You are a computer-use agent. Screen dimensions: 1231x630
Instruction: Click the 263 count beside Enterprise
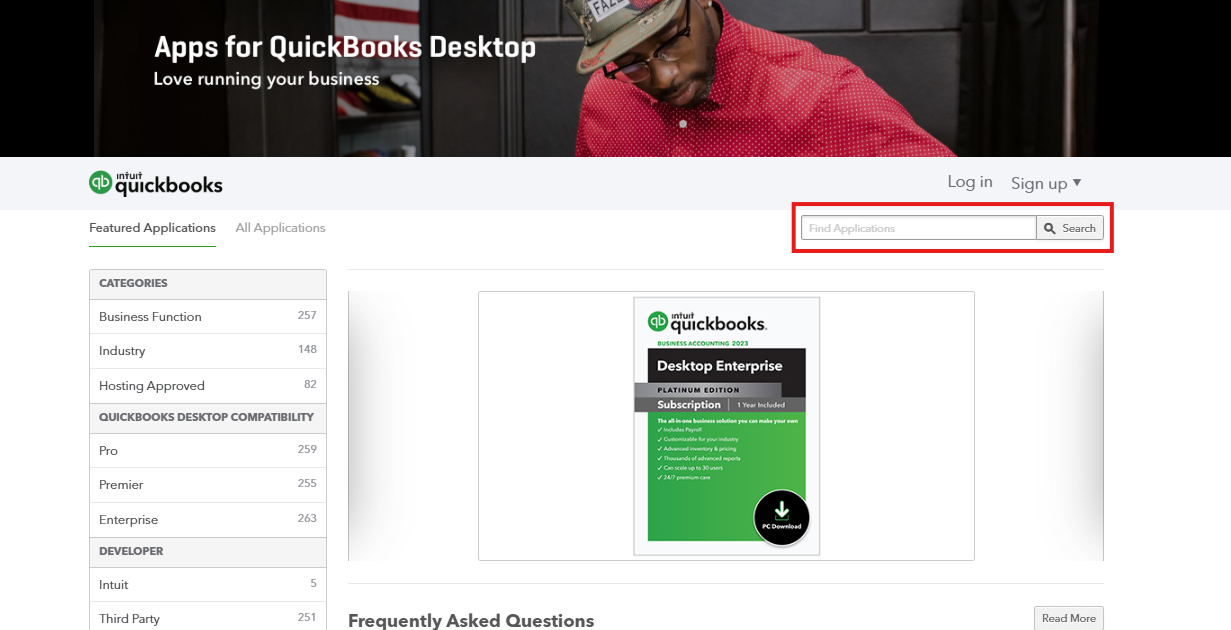click(307, 518)
